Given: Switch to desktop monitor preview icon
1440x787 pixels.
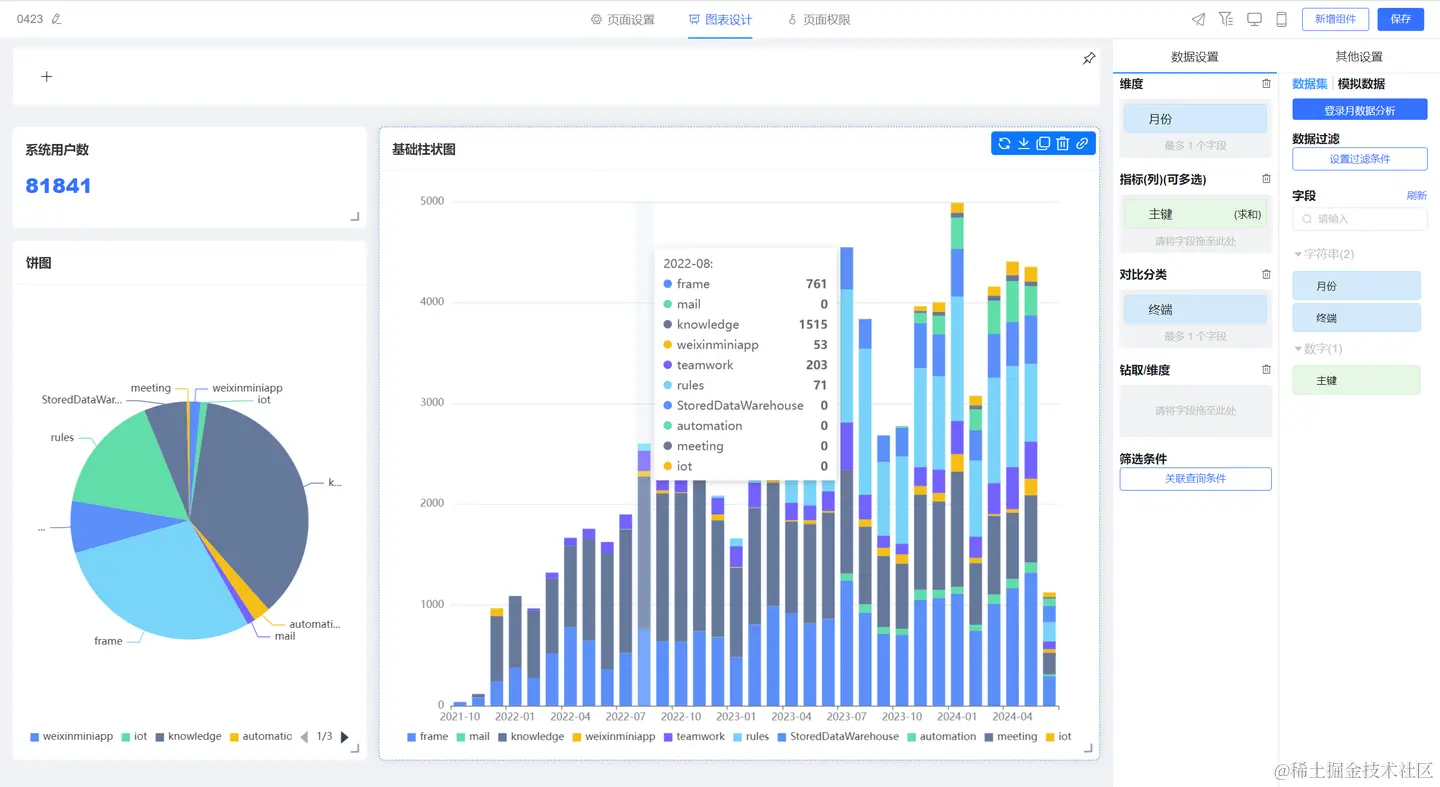Looking at the screenshot, I should 1254,19.
